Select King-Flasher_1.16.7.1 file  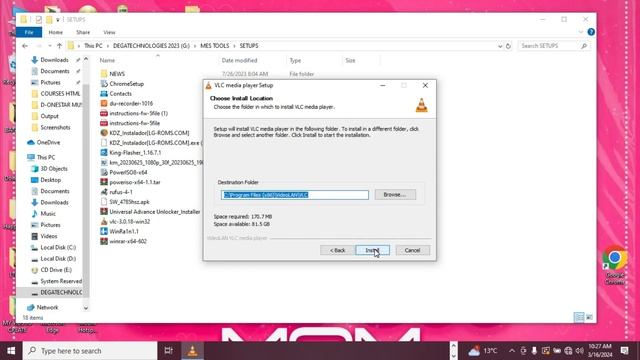(x=135, y=152)
